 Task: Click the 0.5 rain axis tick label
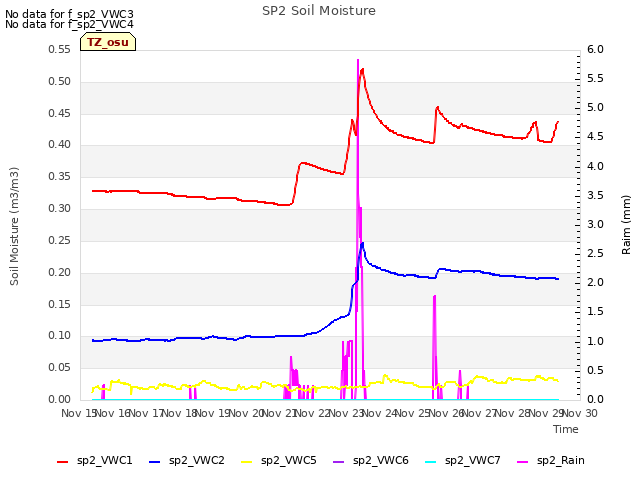click(595, 370)
